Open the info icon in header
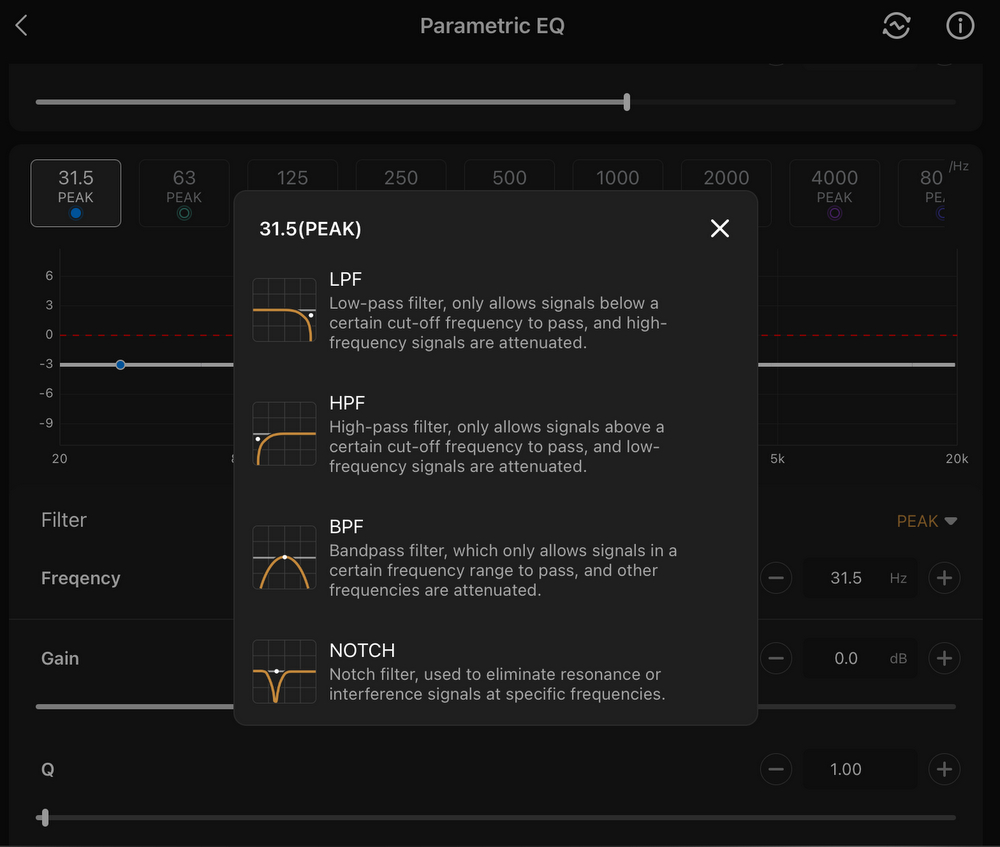The height and width of the screenshot is (847, 1000). pos(960,26)
